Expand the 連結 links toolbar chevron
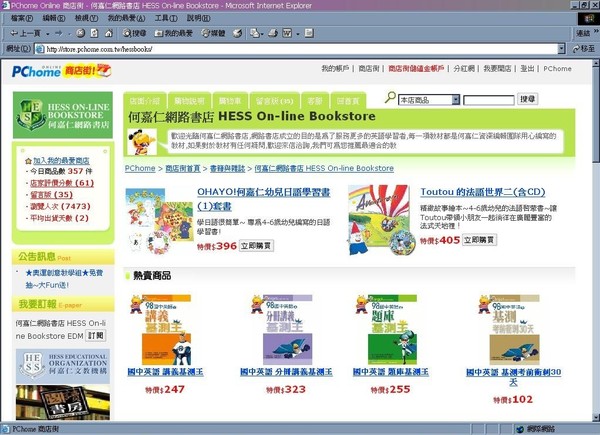Screen dimensions: 600x435 [x=596, y=32]
